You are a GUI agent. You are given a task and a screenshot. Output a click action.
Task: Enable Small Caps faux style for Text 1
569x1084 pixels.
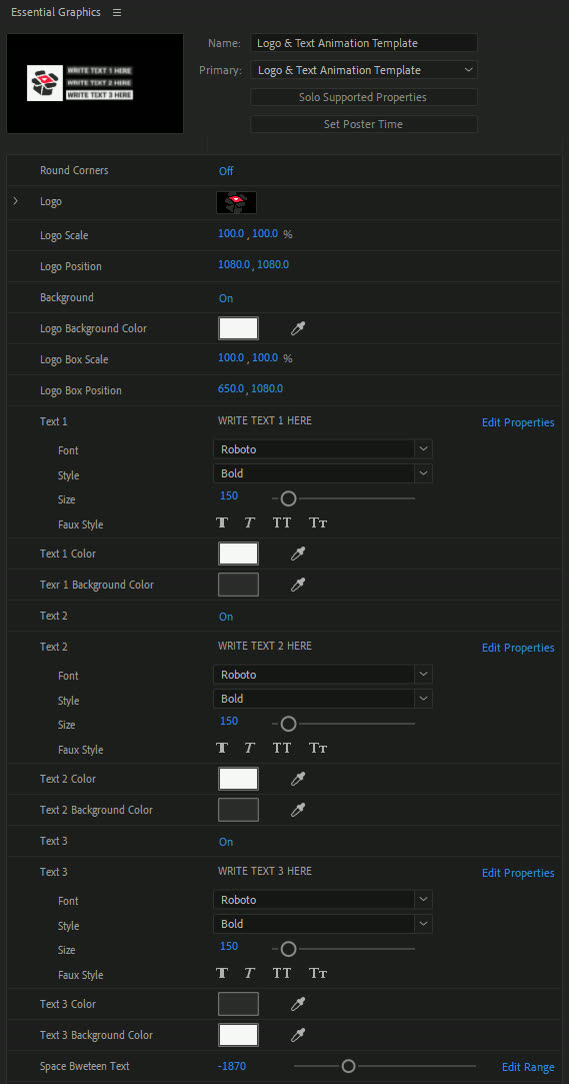tap(318, 523)
